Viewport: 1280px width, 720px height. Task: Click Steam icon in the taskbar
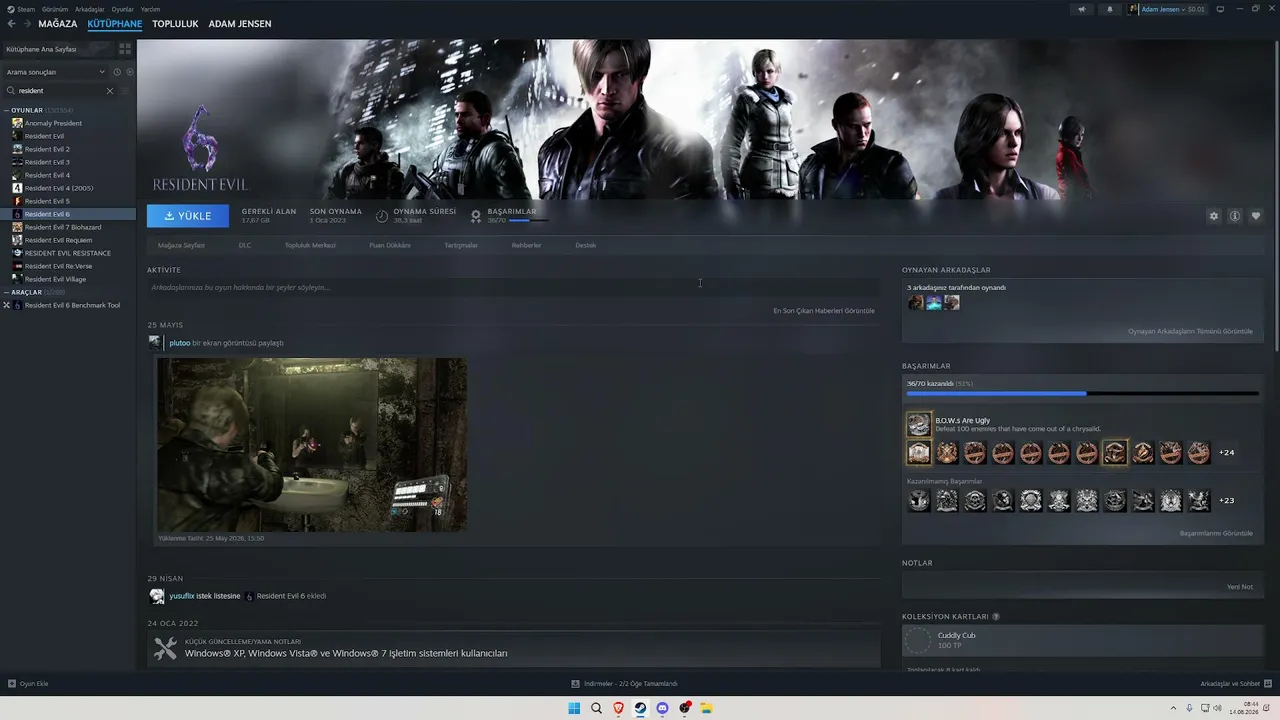click(640, 708)
